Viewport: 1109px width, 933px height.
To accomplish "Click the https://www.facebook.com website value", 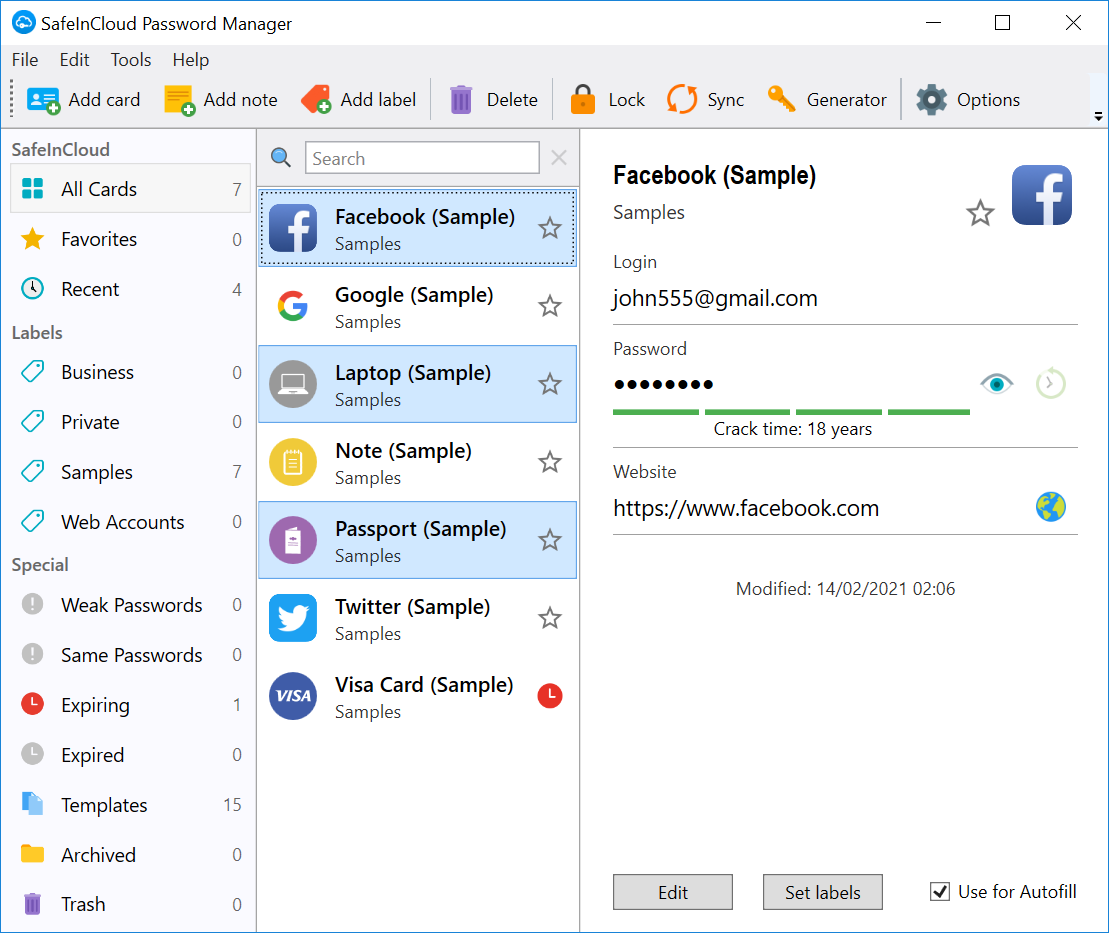I will (746, 509).
